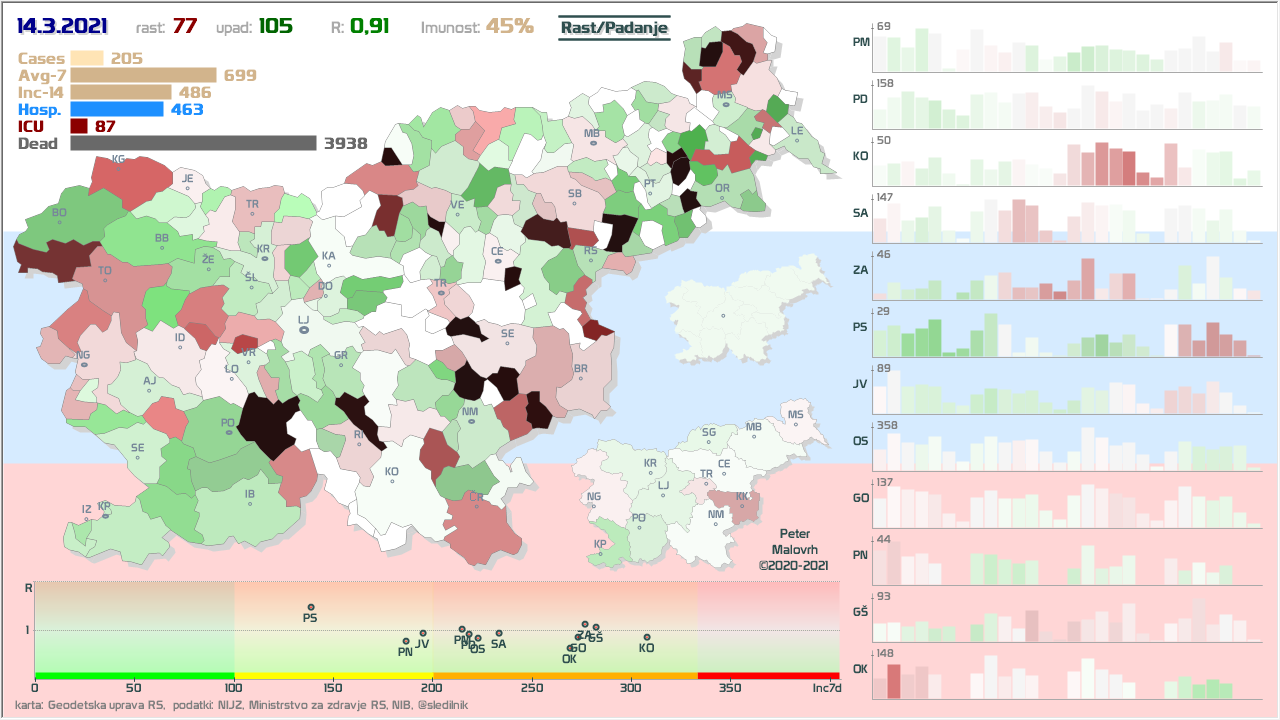This screenshot has height=720, width=1280.
Task: Click the KO data point in scatter plot
Action: (x=647, y=637)
